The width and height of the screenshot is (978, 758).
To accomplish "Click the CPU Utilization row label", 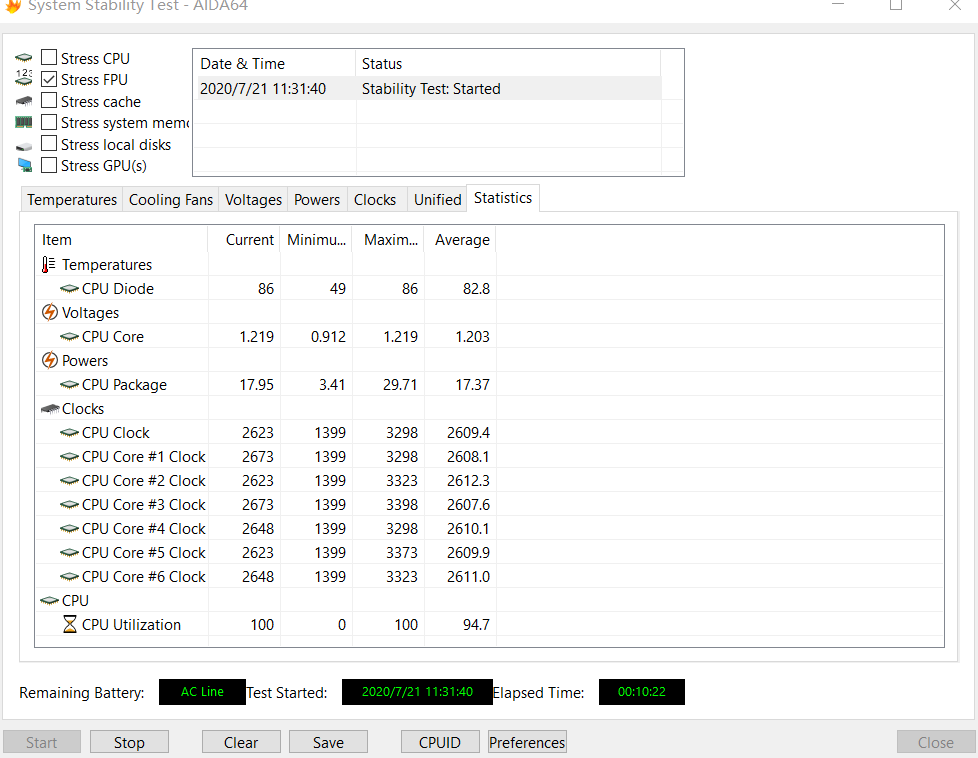I will (x=131, y=624).
